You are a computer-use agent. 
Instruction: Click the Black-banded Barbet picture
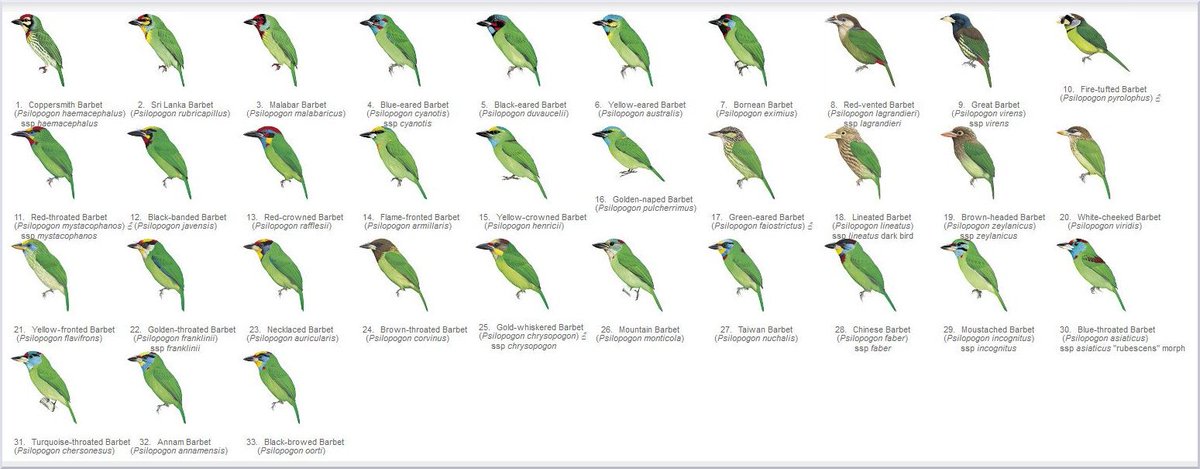click(158, 162)
